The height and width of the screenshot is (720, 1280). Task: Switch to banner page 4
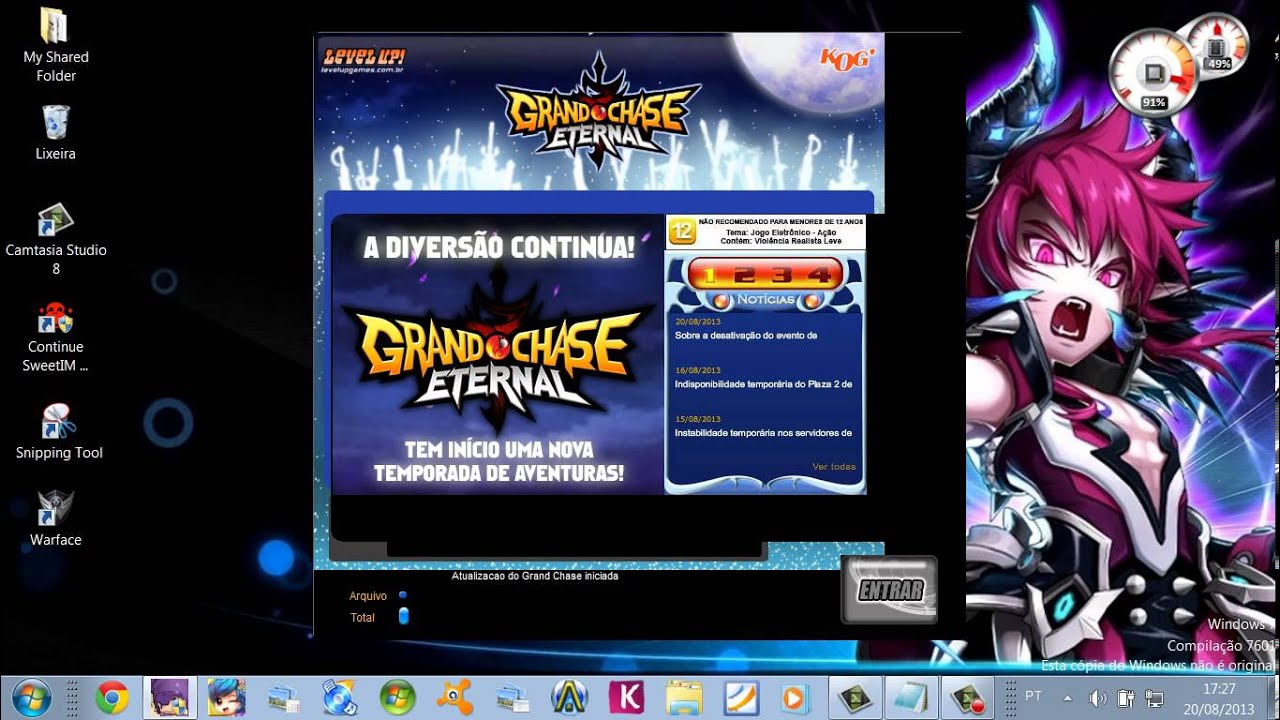(x=820, y=275)
